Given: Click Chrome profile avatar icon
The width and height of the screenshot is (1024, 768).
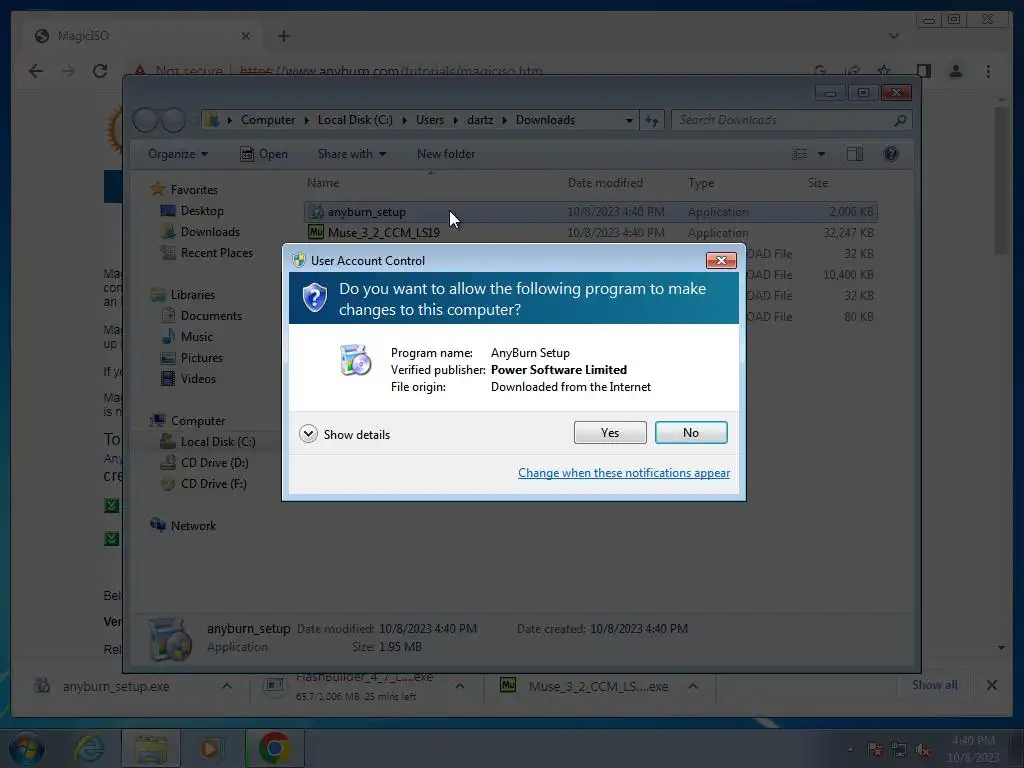Looking at the screenshot, I should pyautogui.click(x=955, y=71).
